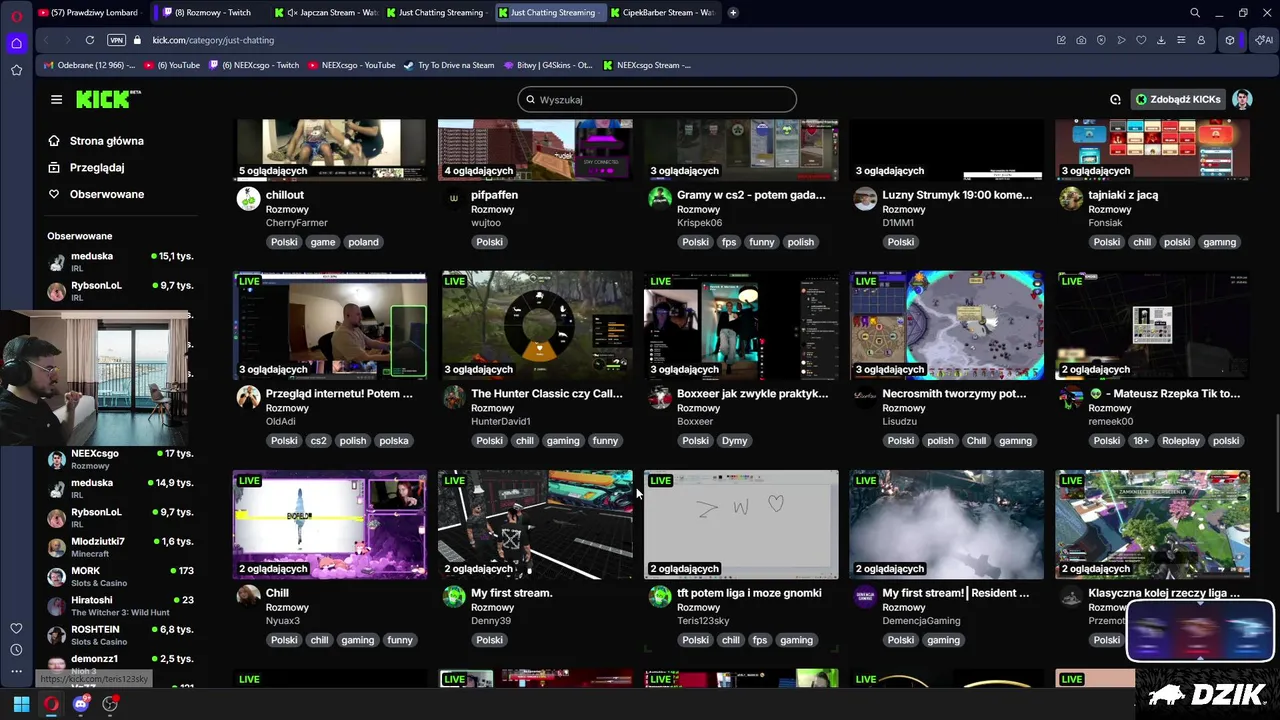Open Nyuax3 Chill stream thumbnail
The image size is (1280, 720).
click(330, 524)
